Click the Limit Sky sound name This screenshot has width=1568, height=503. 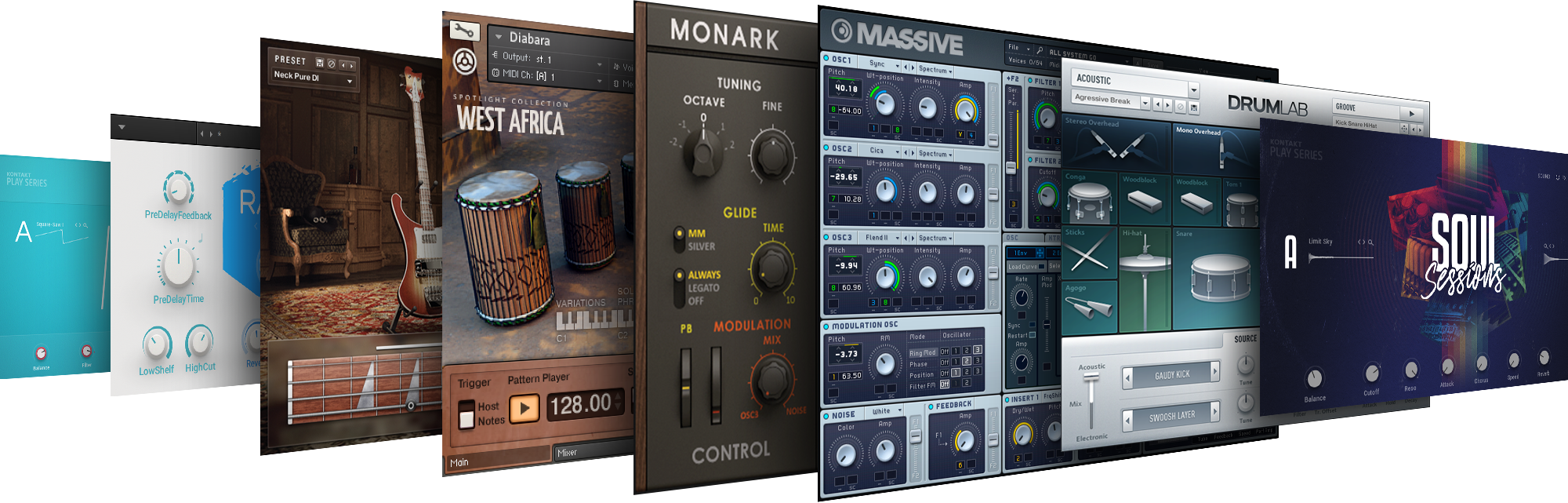tap(1320, 242)
